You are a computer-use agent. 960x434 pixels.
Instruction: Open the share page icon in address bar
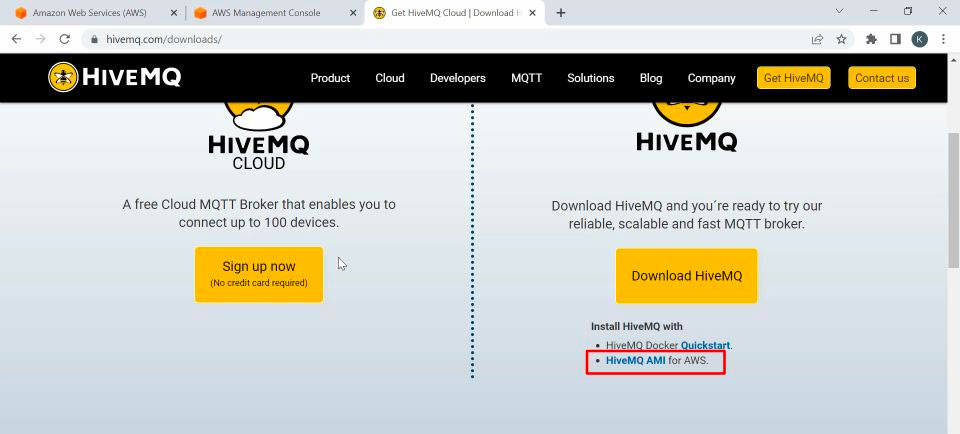tap(817, 39)
